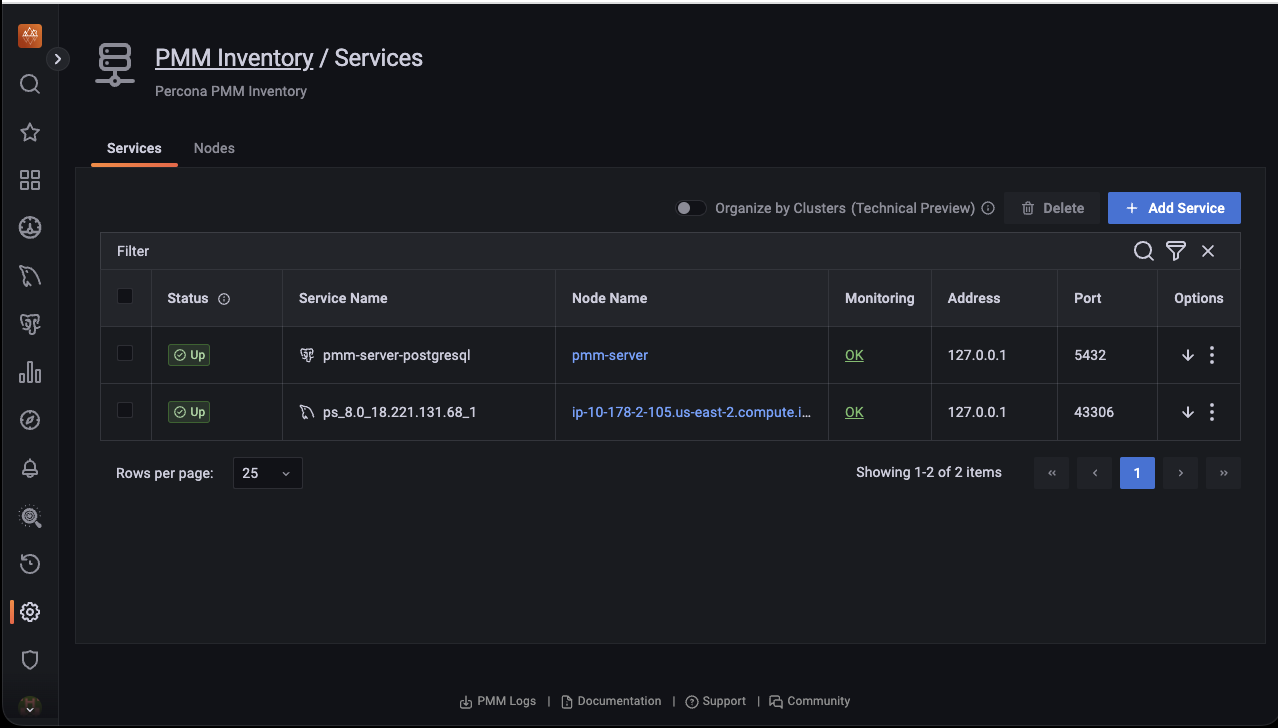Image resolution: width=1278 pixels, height=728 pixels.
Task: Expand the sidebar with the chevron button
Action: (58, 59)
